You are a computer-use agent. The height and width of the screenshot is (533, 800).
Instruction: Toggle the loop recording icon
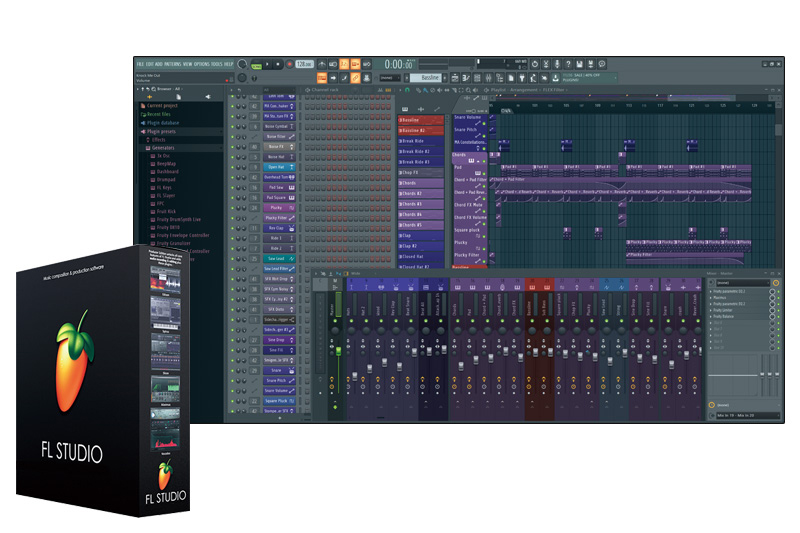(x=367, y=64)
